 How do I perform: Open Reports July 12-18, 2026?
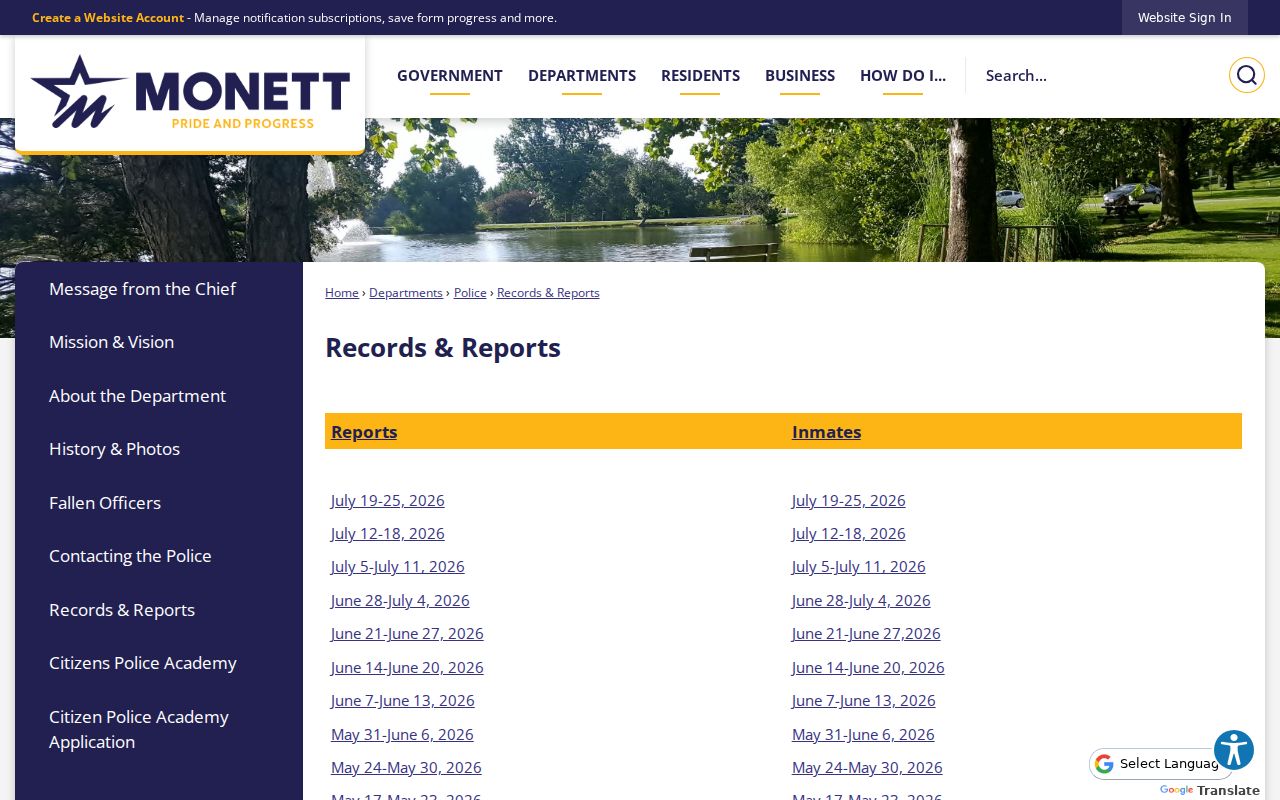click(x=388, y=534)
